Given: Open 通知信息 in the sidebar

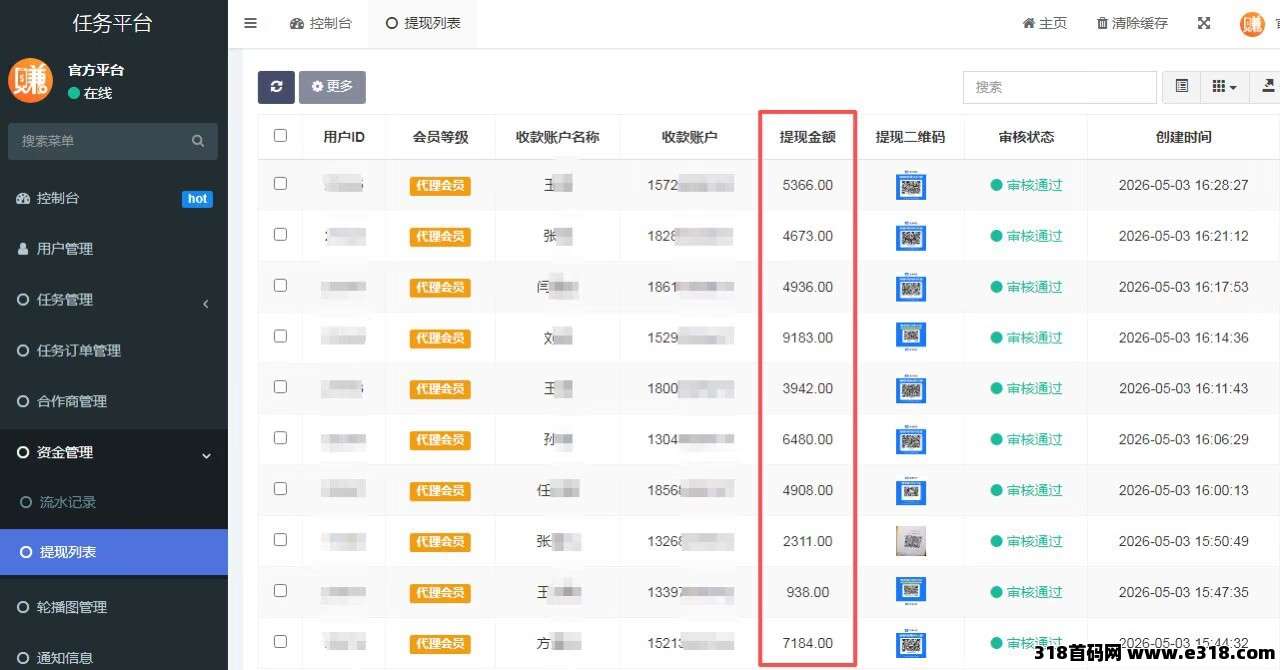Looking at the screenshot, I should coord(114,657).
